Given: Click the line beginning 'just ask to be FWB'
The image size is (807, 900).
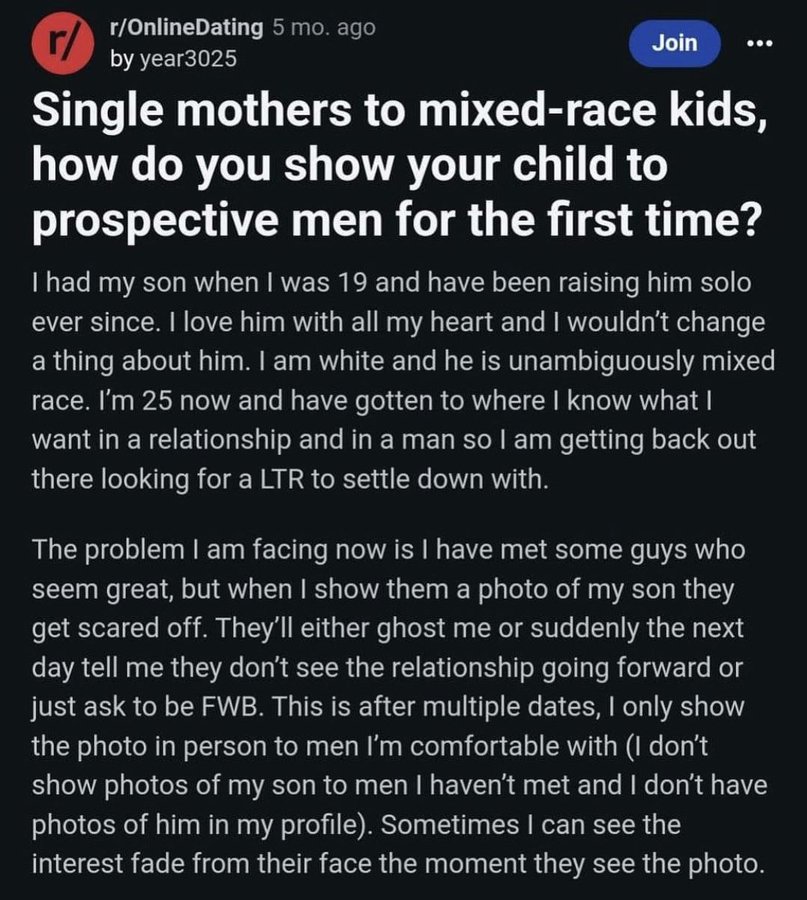Looking at the screenshot, I should (x=388, y=707).
